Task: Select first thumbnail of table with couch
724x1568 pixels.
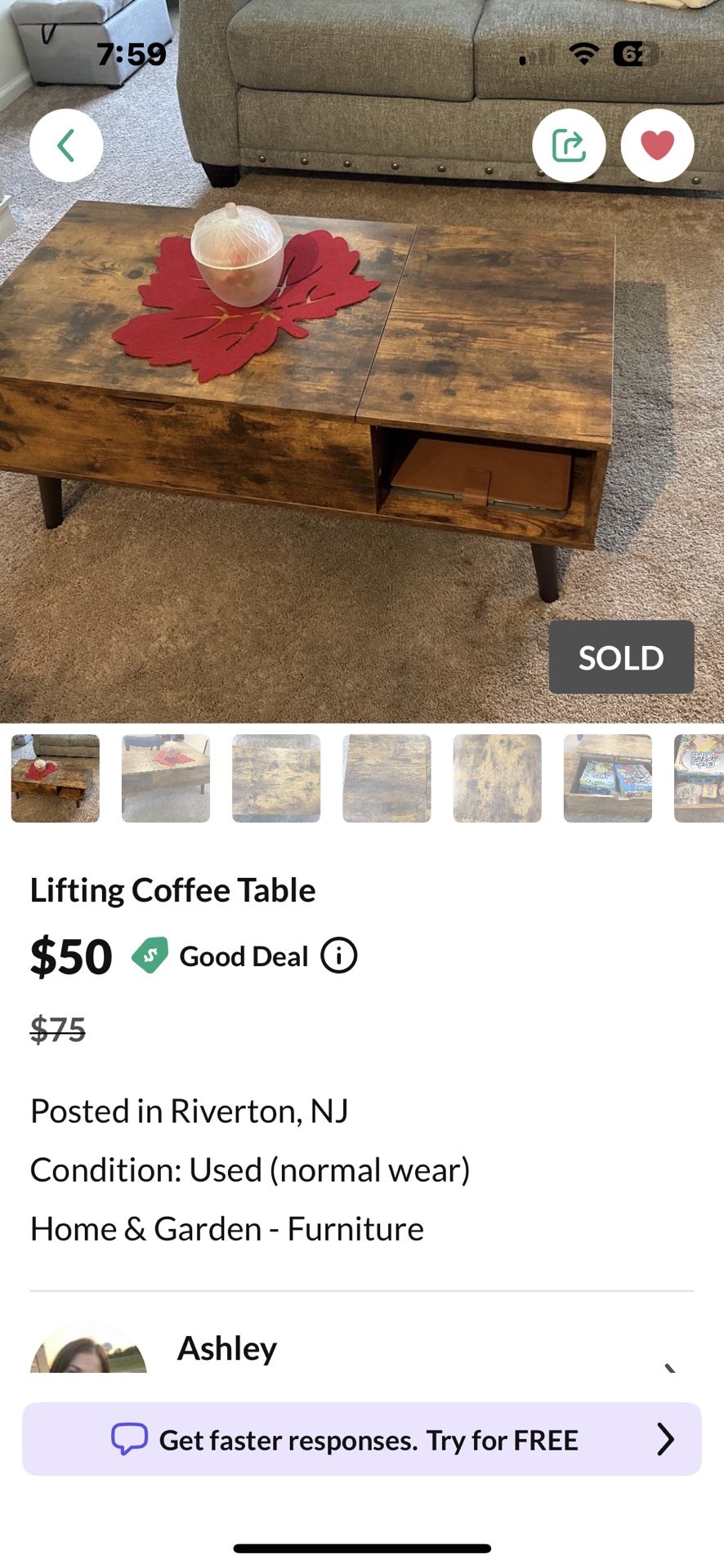Action: pyautogui.click(x=56, y=778)
